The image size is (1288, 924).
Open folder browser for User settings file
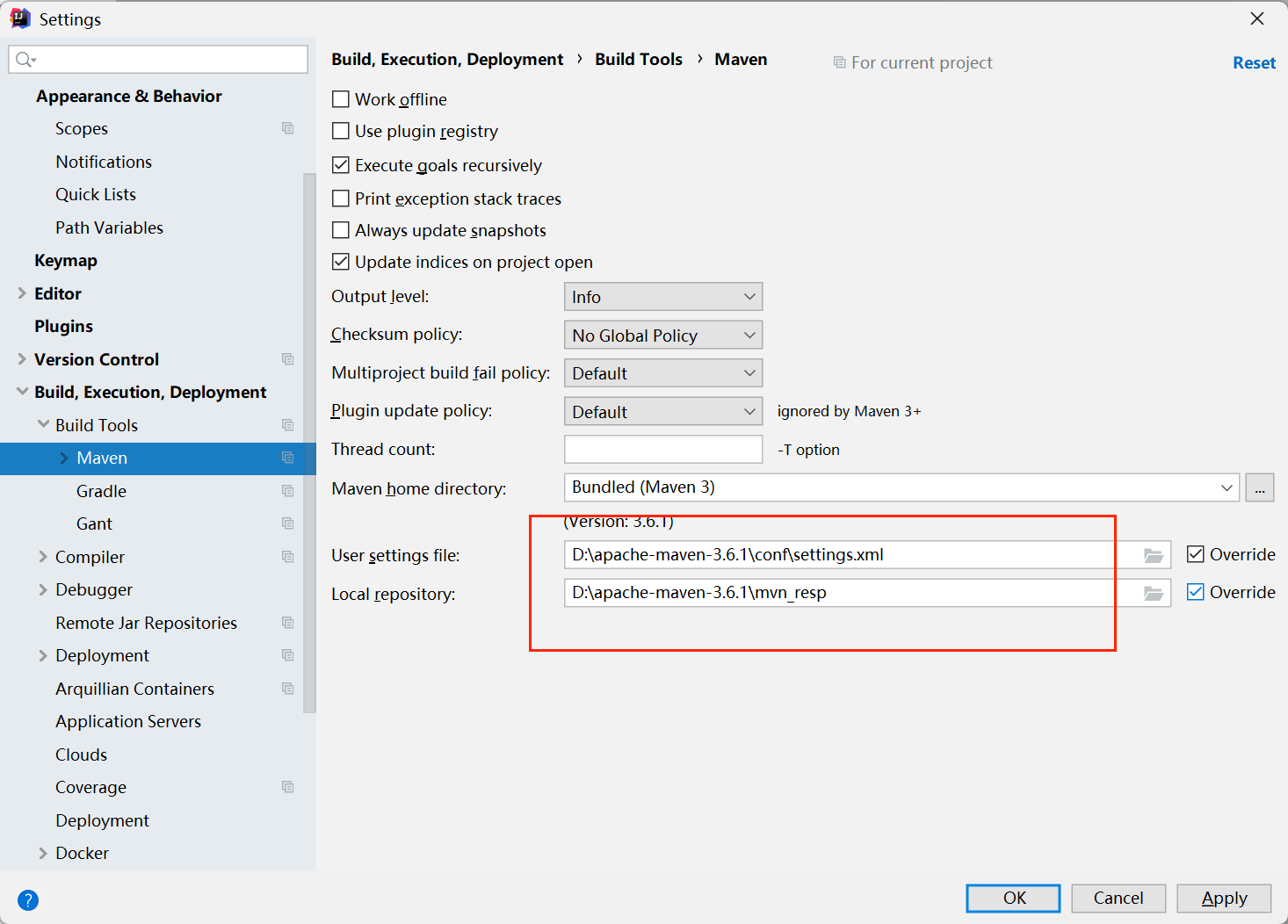[x=1154, y=555]
